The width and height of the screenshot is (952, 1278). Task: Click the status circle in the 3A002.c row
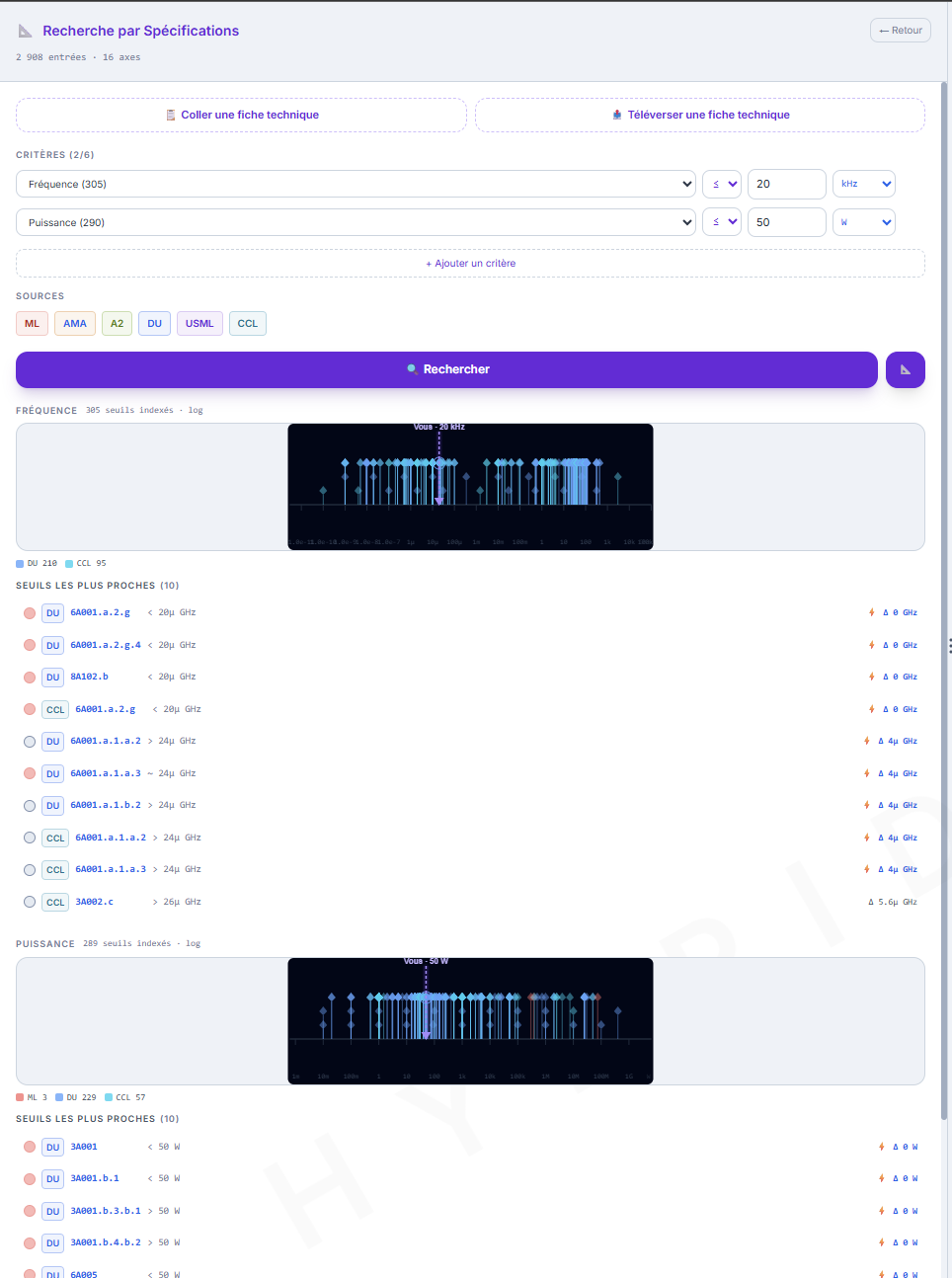[30, 902]
